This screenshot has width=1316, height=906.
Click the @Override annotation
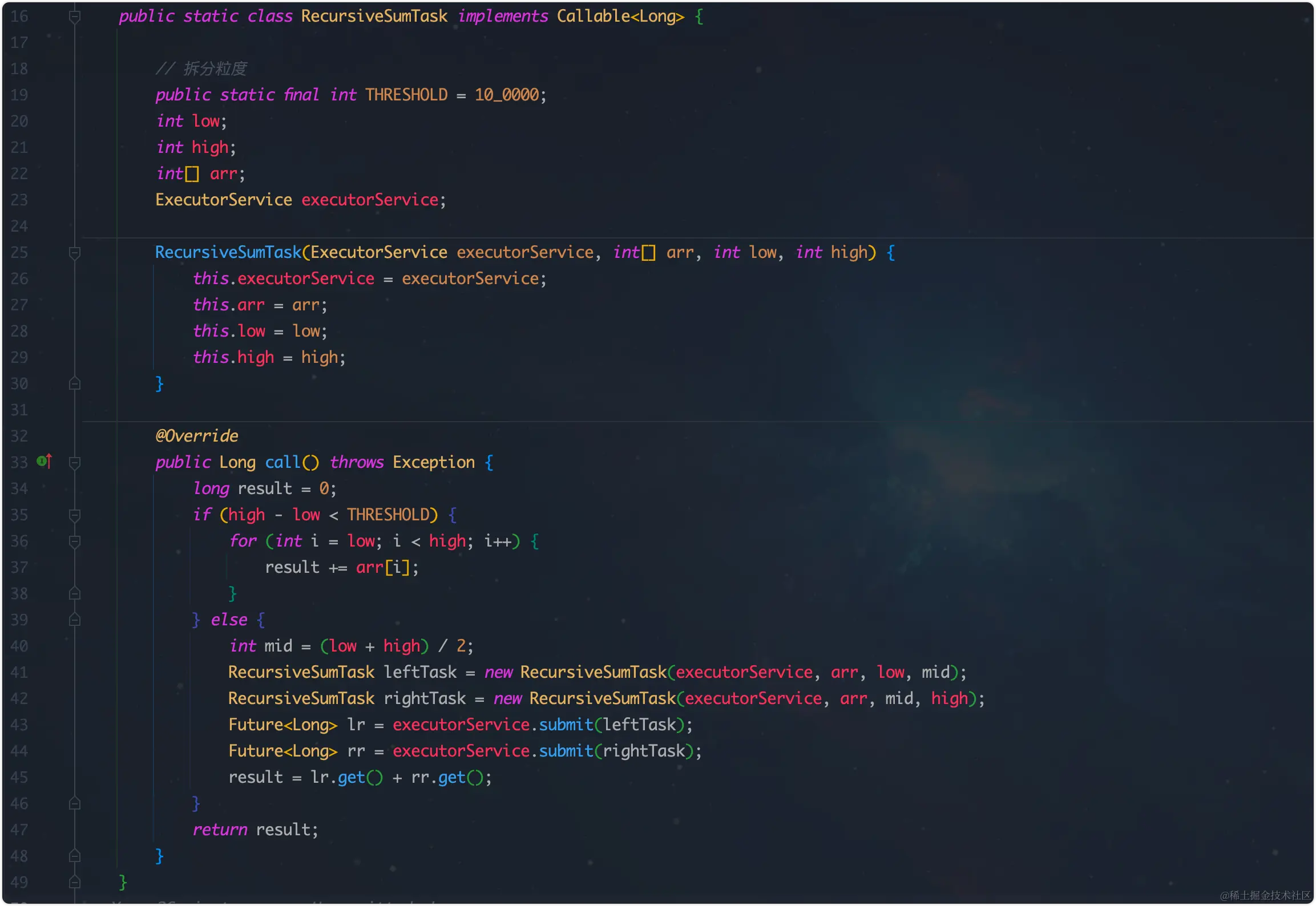click(x=197, y=436)
